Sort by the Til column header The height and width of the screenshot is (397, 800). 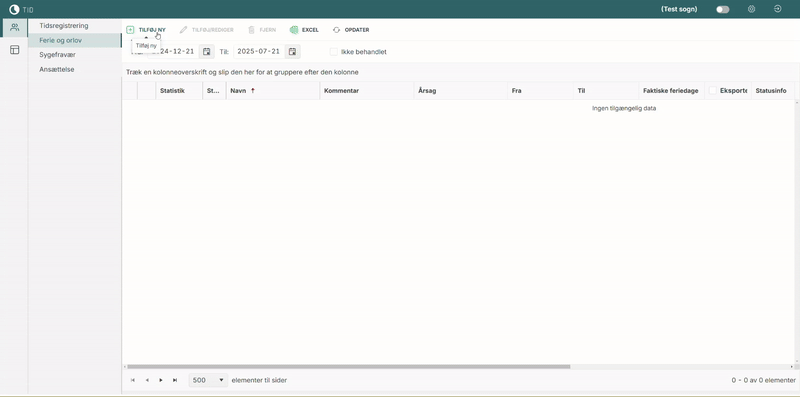click(606, 90)
